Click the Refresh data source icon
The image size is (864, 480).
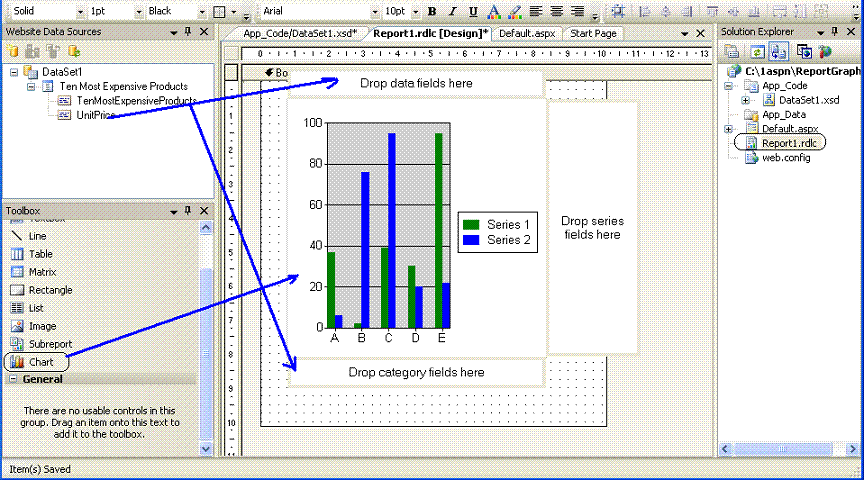click(x=74, y=52)
